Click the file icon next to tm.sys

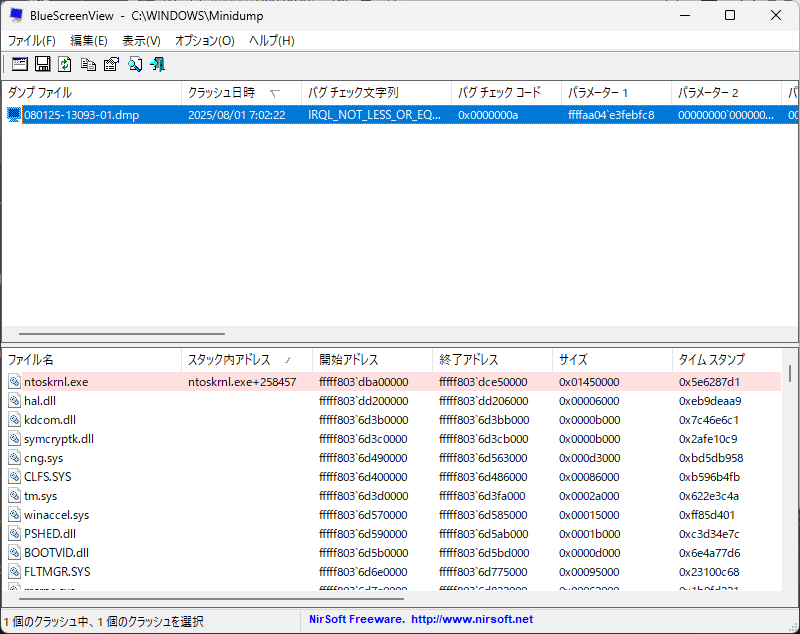[x=14, y=496]
